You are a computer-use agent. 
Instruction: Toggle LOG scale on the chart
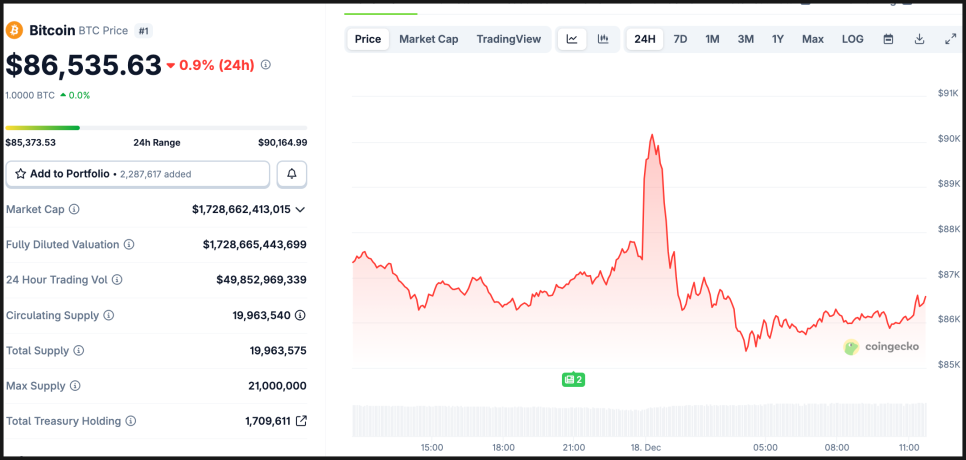pos(852,39)
